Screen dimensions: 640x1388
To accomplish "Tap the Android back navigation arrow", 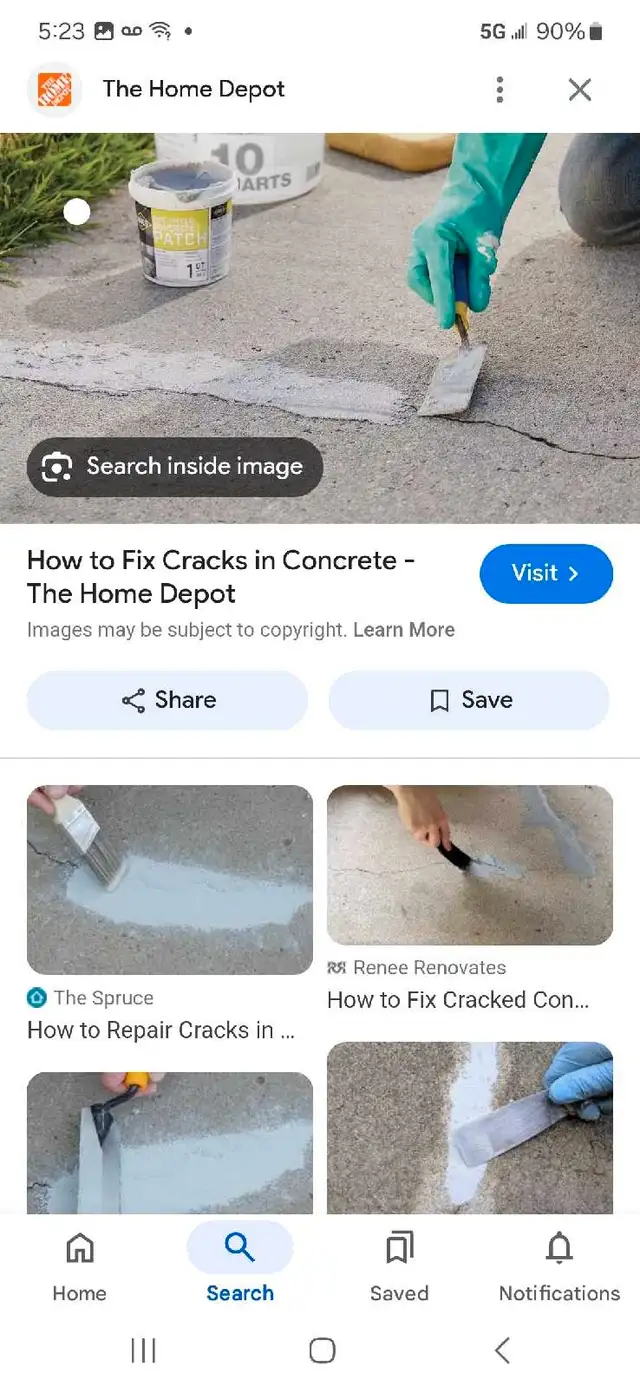I will pos(502,1351).
